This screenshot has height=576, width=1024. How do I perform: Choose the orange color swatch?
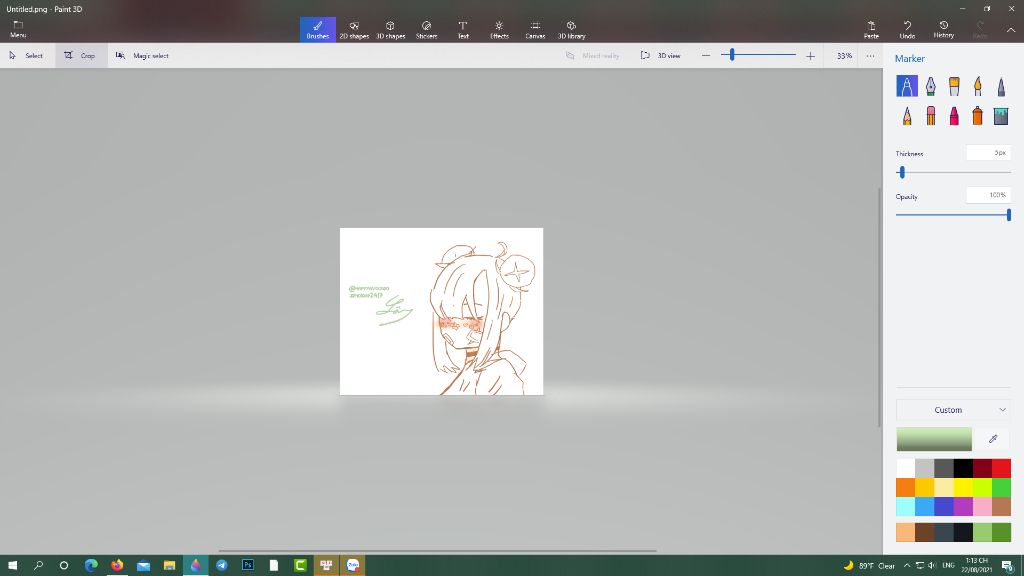click(x=905, y=487)
